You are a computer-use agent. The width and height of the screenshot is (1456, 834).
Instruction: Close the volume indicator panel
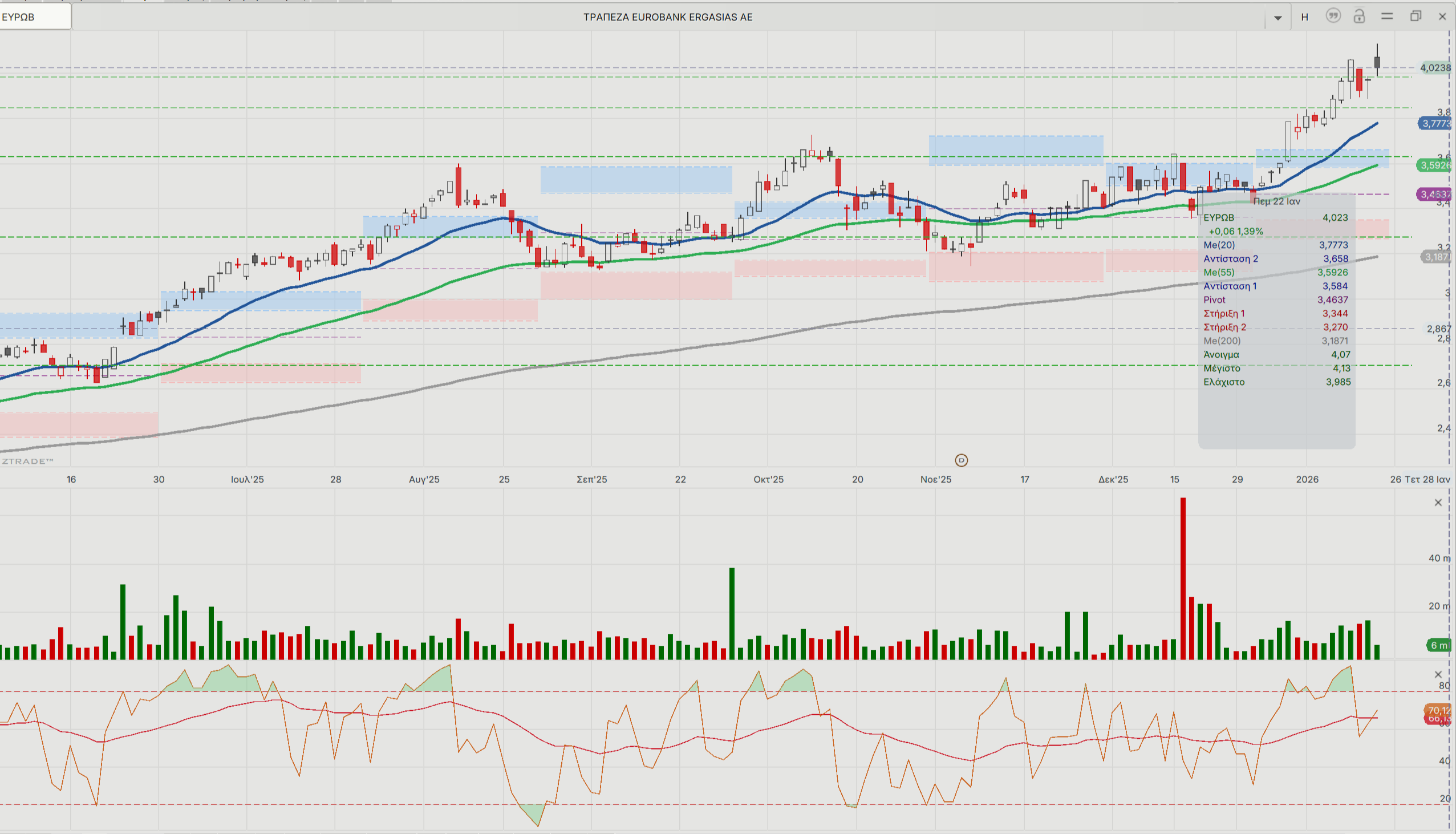click(1438, 503)
